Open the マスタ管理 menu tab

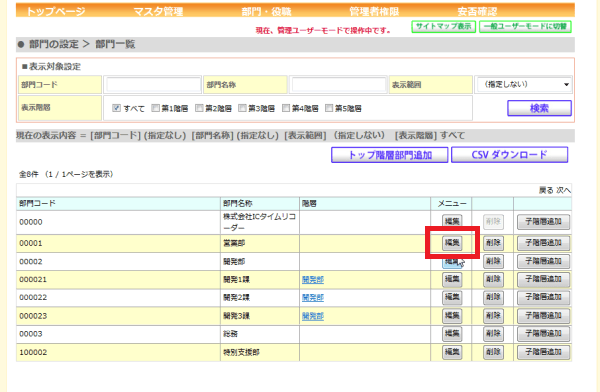tap(158, 11)
